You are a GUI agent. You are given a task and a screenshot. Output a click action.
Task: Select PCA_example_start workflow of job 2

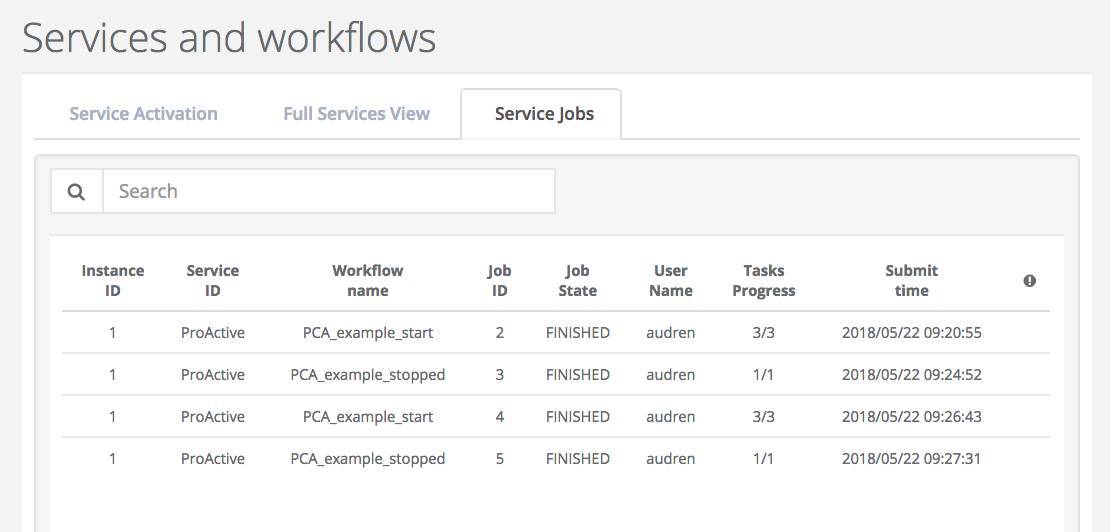[x=367, y=332]
